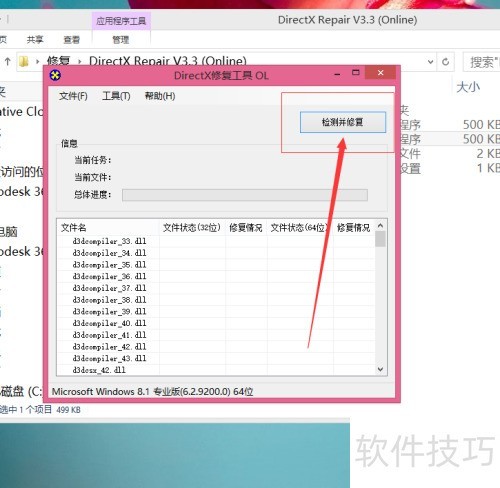Click Explorer status text 选中 1 个项目
This screenshot has height=488, width=500.
pyautogui.click(x=26, y=410)
